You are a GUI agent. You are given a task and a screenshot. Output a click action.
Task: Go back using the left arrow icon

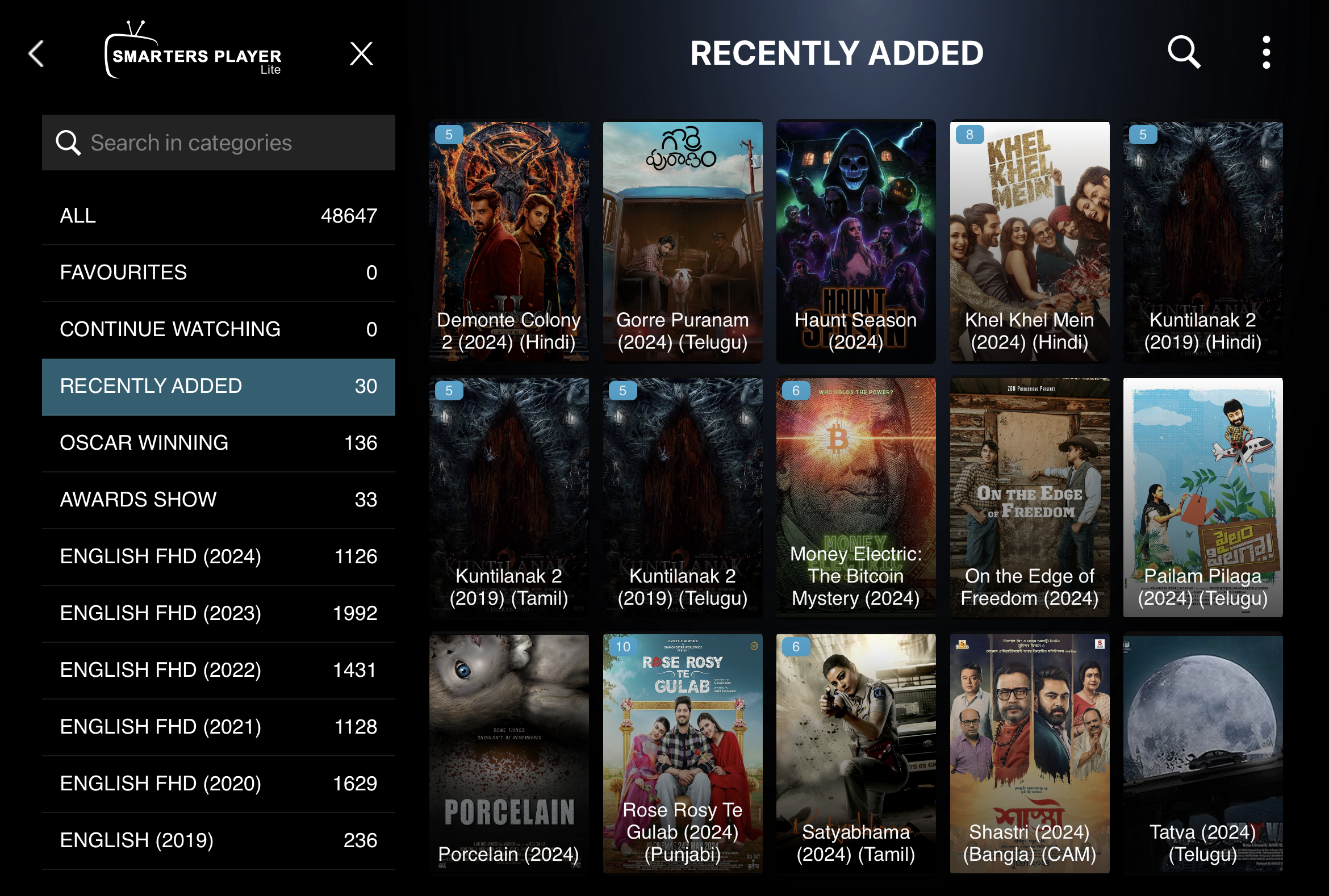36,54
